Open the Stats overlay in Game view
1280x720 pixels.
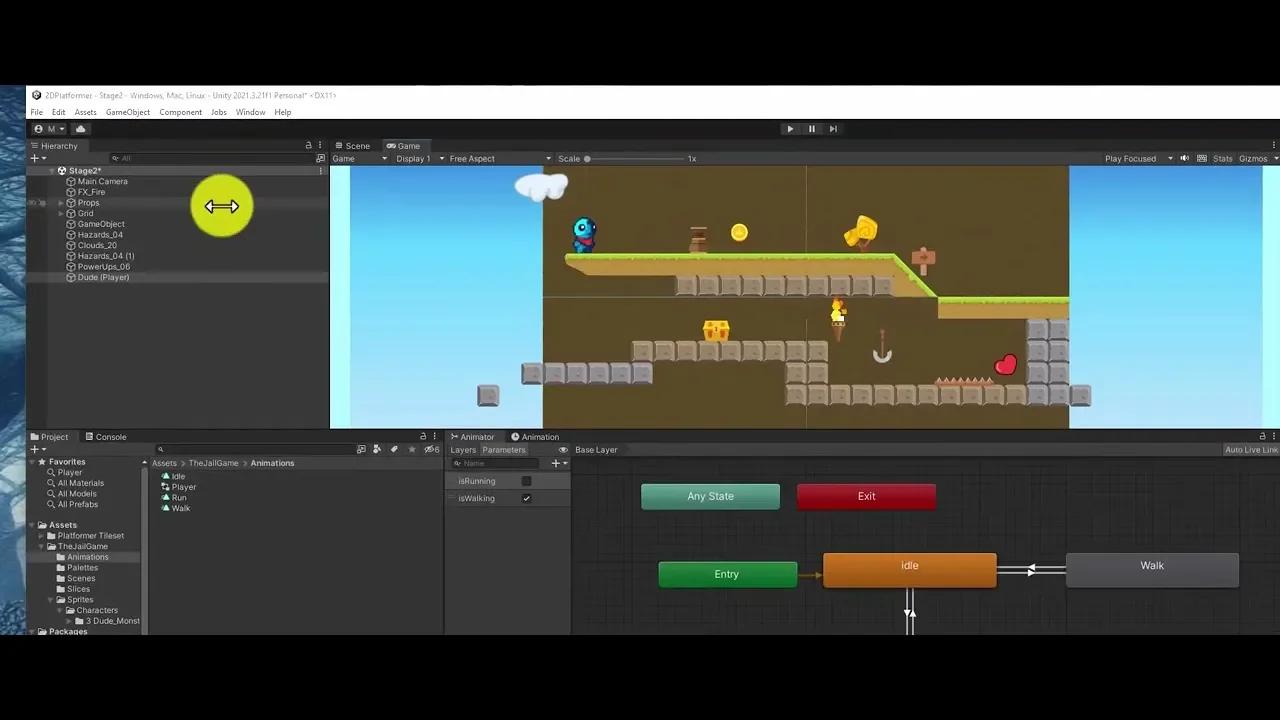coord(1222,158)
